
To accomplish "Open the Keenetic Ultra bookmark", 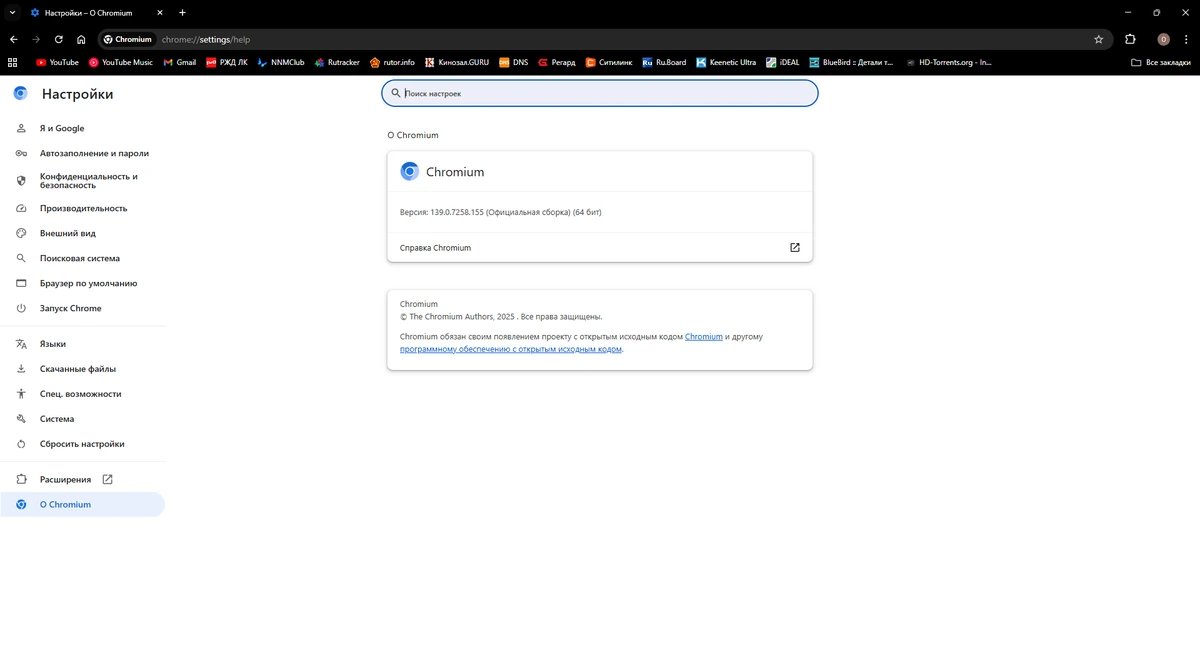I will click(727, 62).
